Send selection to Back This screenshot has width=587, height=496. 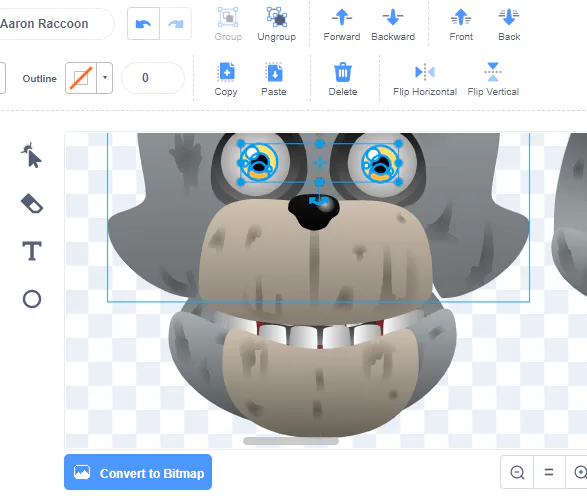tap(509, 24)
